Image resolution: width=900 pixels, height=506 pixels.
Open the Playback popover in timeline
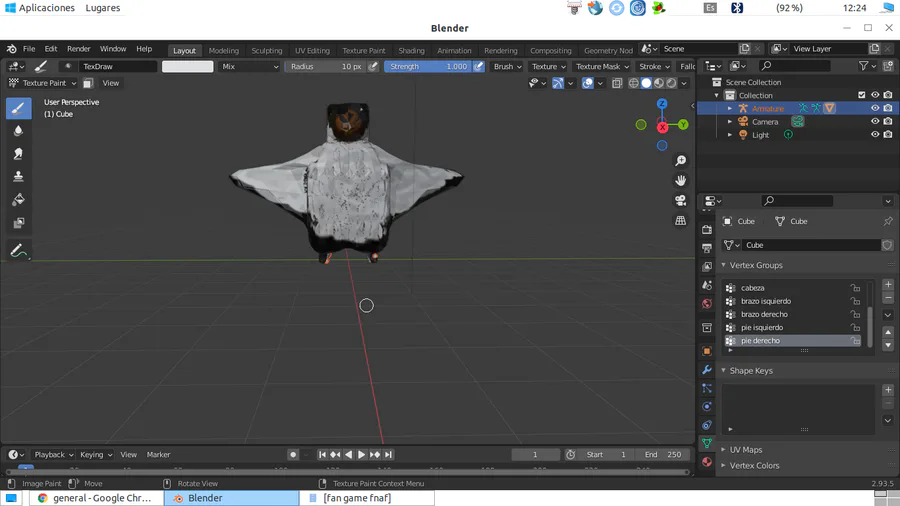click(x=53, y=454)
